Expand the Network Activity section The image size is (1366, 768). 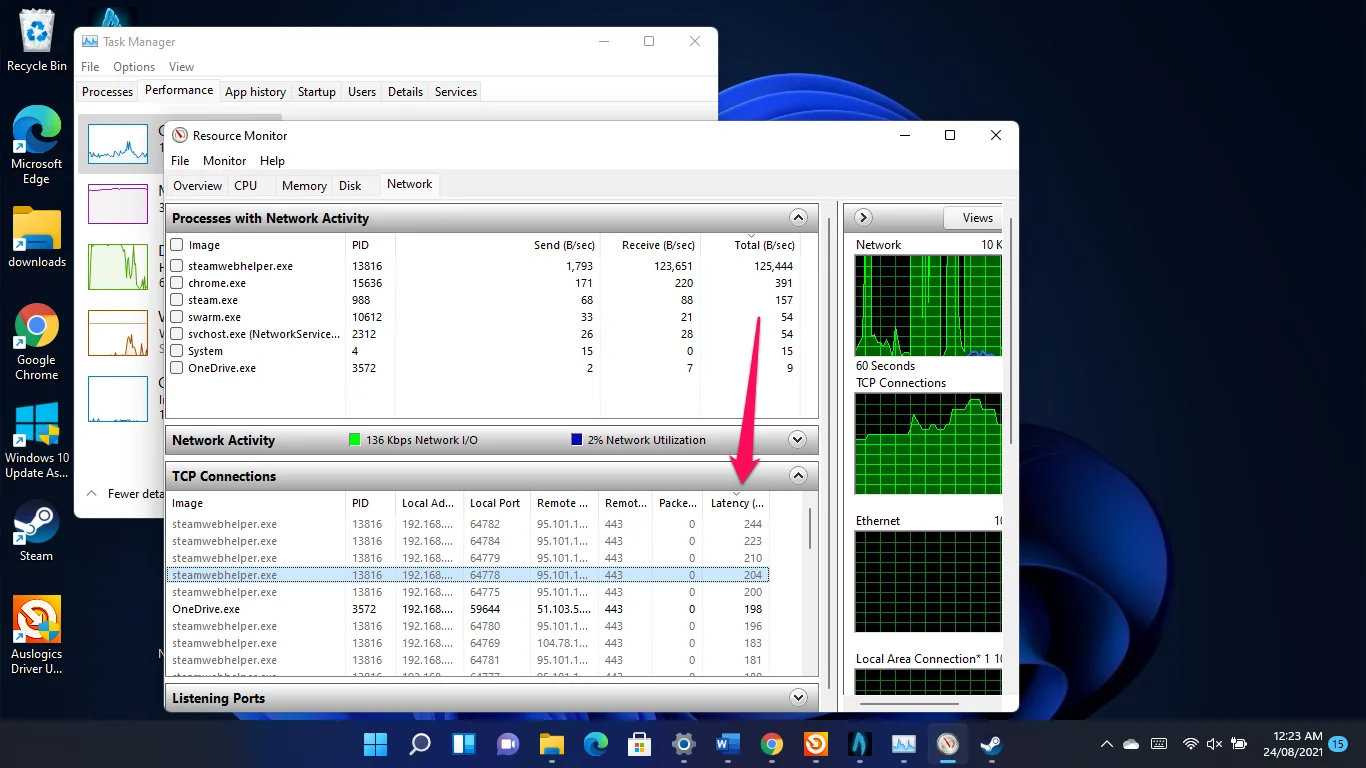(x=798, y=440)
